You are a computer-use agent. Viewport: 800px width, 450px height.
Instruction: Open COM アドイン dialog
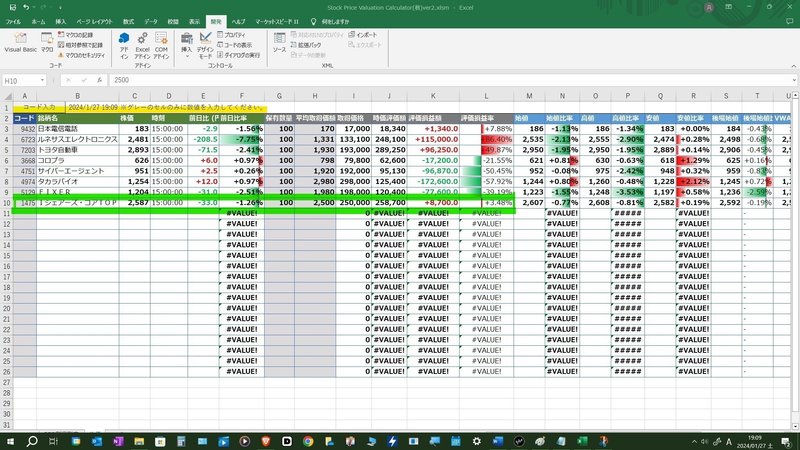tap(161, 46)
